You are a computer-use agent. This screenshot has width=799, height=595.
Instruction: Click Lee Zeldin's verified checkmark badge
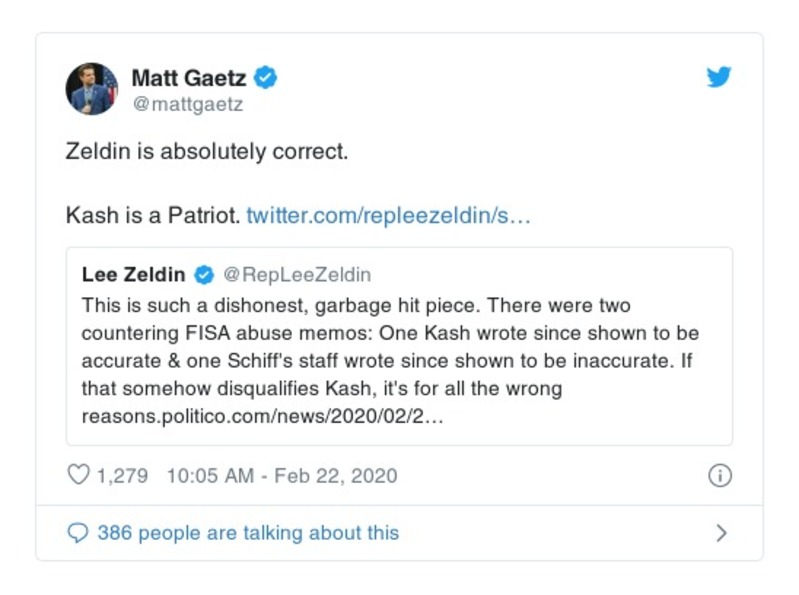203,274
